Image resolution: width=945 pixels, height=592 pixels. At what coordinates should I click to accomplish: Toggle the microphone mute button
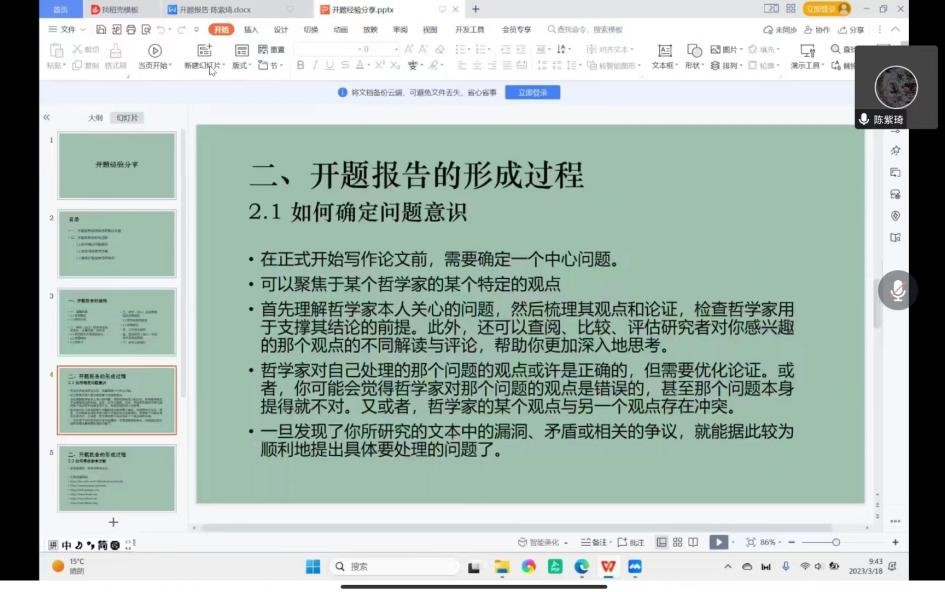[897, 290]
